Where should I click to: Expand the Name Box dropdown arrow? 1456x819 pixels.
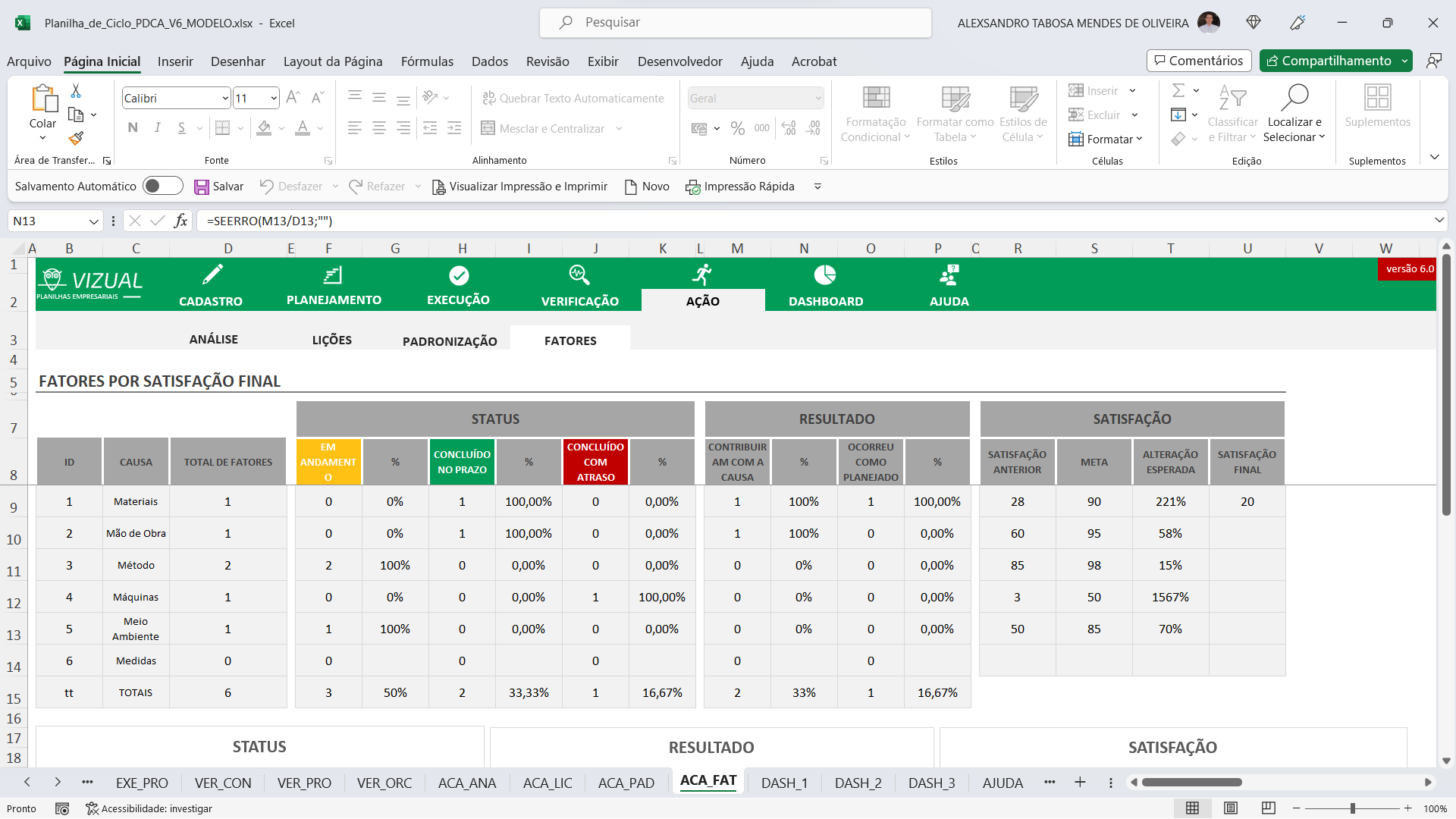pos(94,221)
